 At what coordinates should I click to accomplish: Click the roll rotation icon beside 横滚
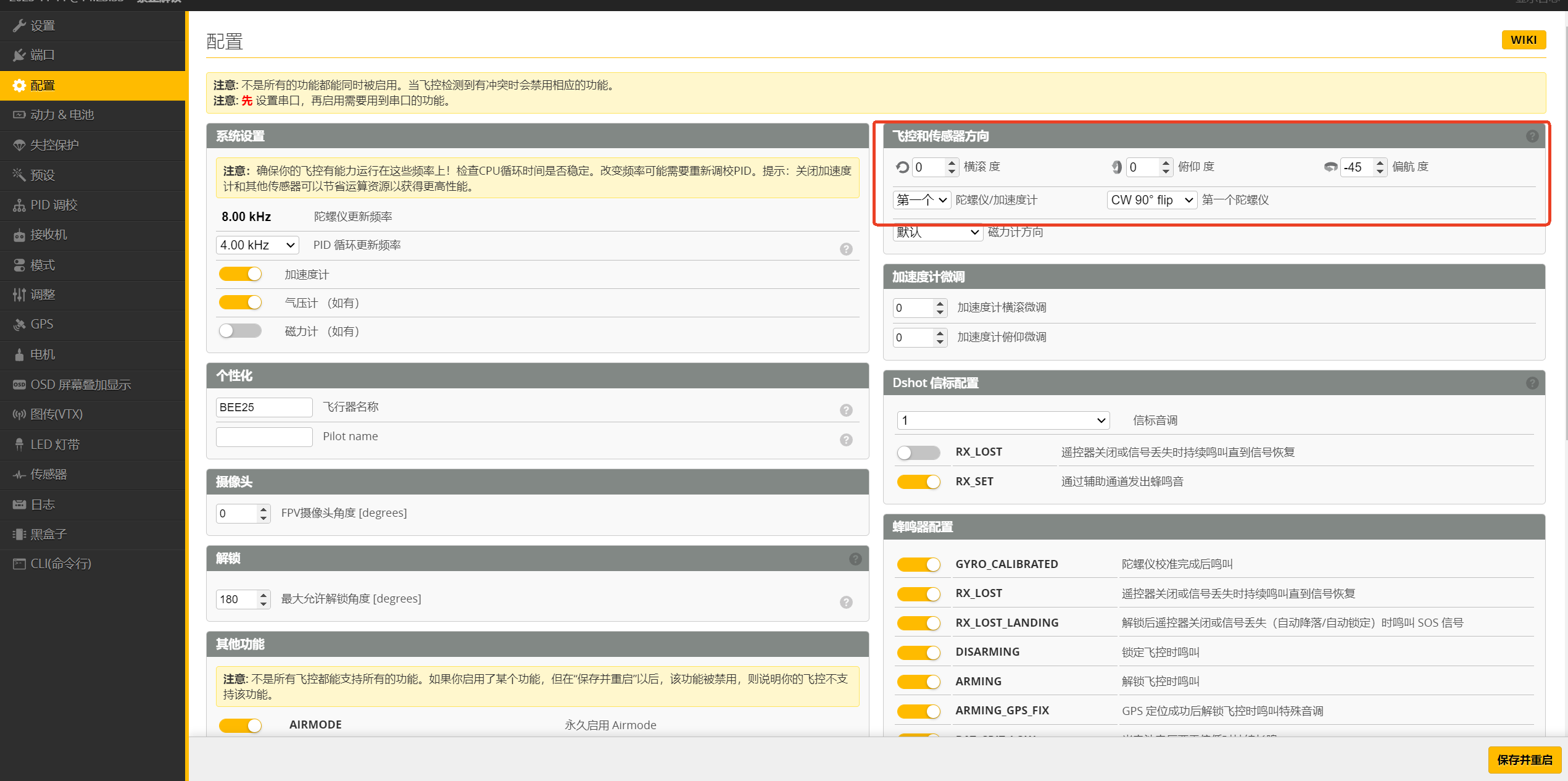tap(902, 167)
